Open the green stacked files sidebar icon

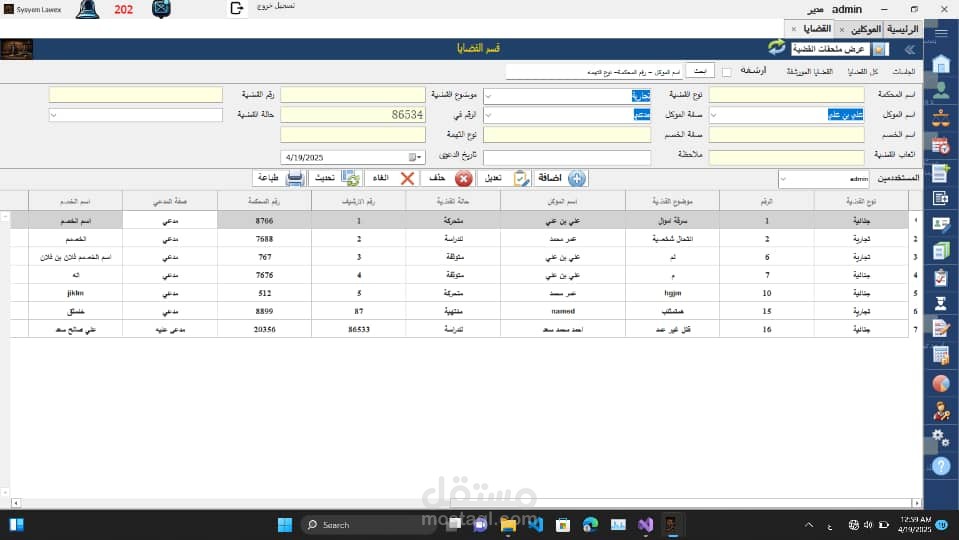click(x=941, y=251)
